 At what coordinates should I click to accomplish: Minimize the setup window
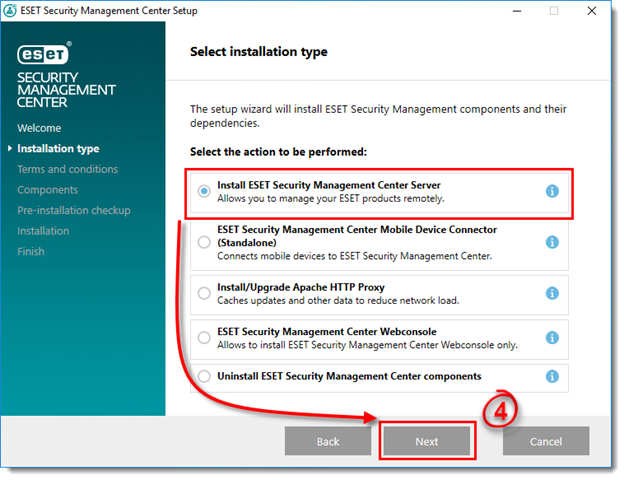pos(517,11)
